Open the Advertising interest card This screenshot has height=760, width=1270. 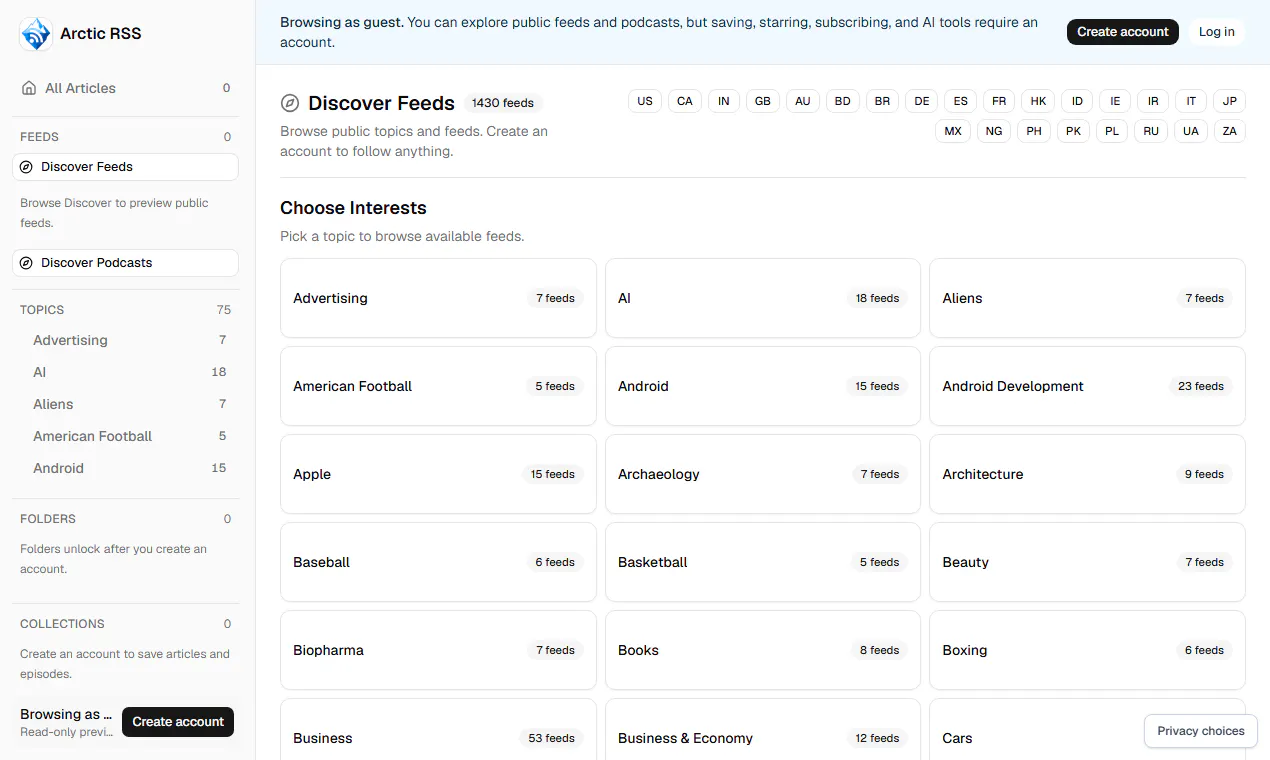[x=438, y=298]
